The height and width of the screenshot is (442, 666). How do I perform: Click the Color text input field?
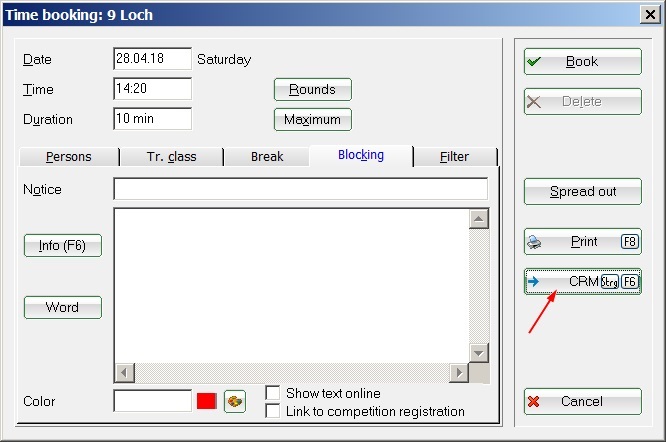[x=152, y=401]
